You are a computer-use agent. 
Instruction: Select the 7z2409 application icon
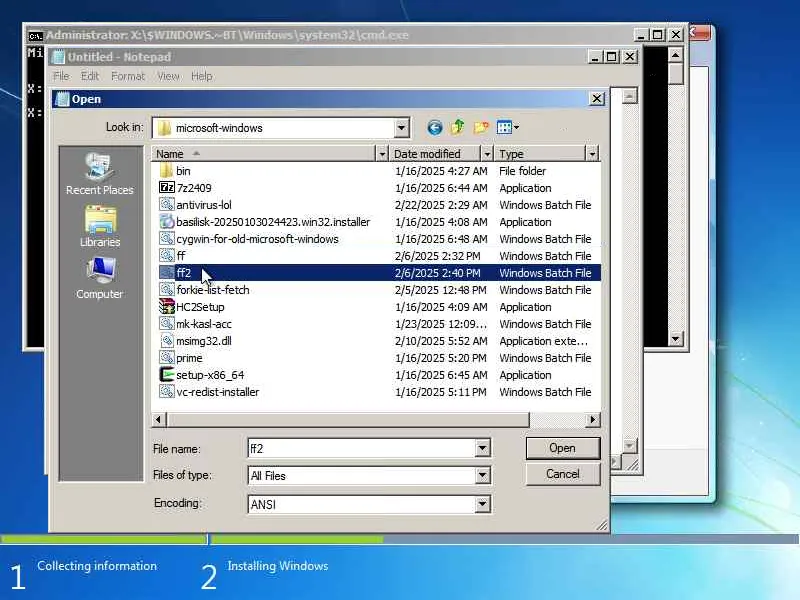click(x=166, y=187)
